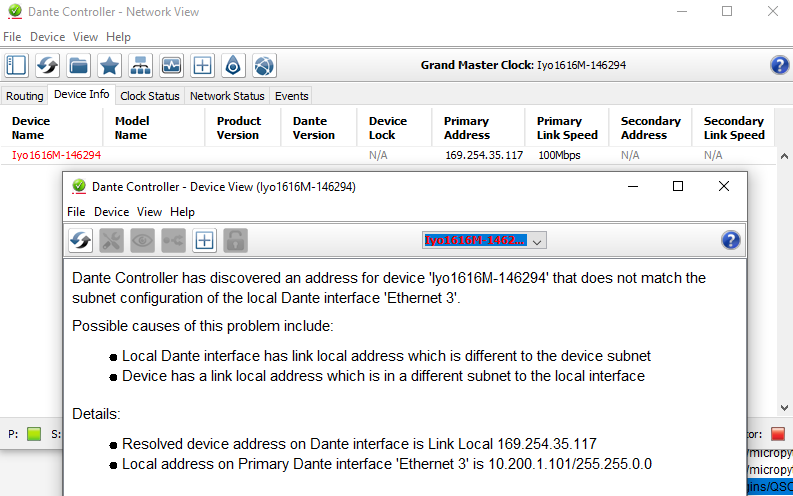The image size is (793, 496).
Task: Click the 169.254.35.117 primary address cell
Action: [484, 155]
